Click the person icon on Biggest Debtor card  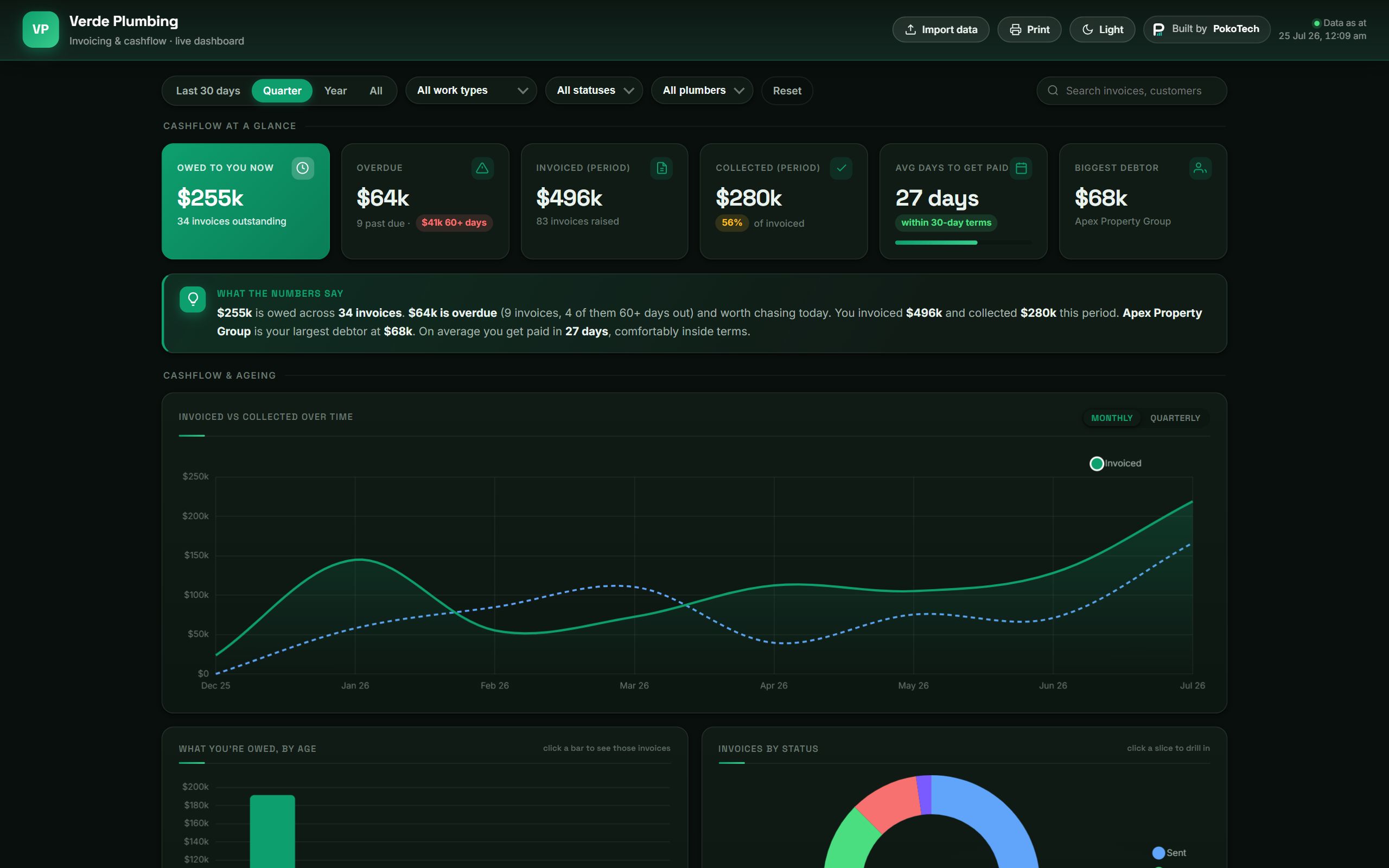click(1200, 168)
